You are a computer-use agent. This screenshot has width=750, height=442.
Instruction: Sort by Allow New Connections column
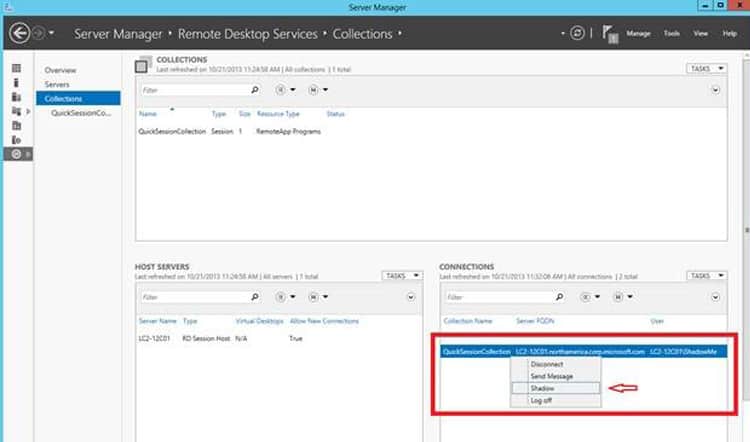tap(324, 321)
